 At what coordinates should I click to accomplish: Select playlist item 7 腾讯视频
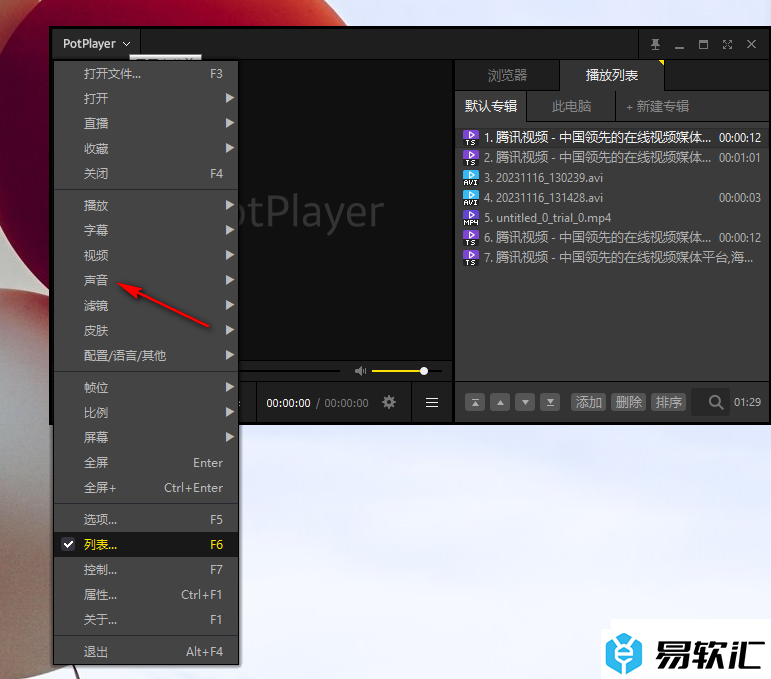pos(612,258)
